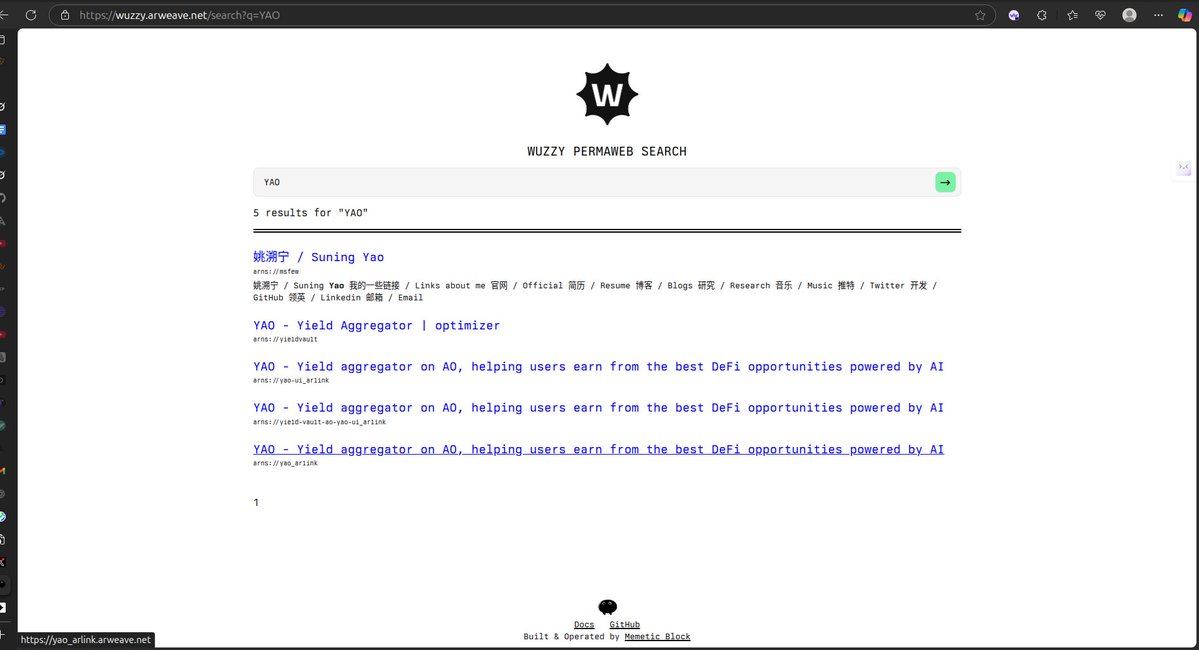Open the purple wallet extension icon
This screenshot has height=650, width=1199.
point(1014,15)
